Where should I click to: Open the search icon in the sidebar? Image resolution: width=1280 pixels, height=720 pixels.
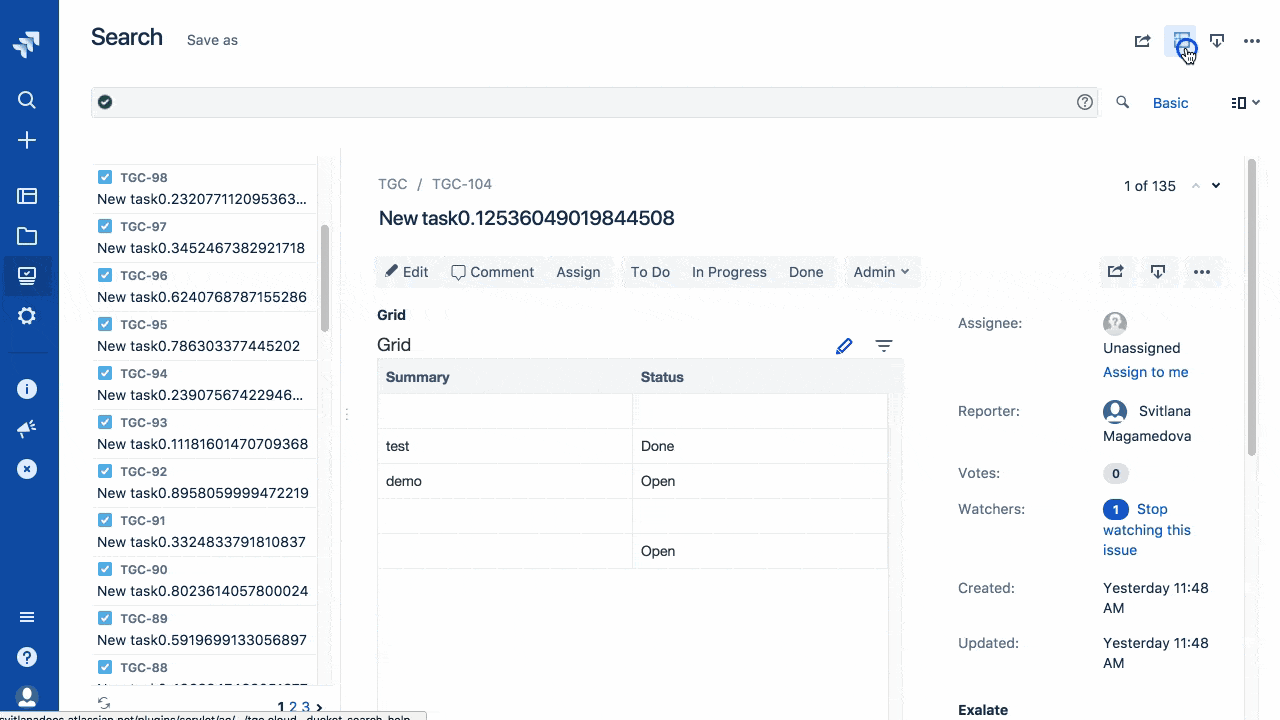tap(28, 99)
